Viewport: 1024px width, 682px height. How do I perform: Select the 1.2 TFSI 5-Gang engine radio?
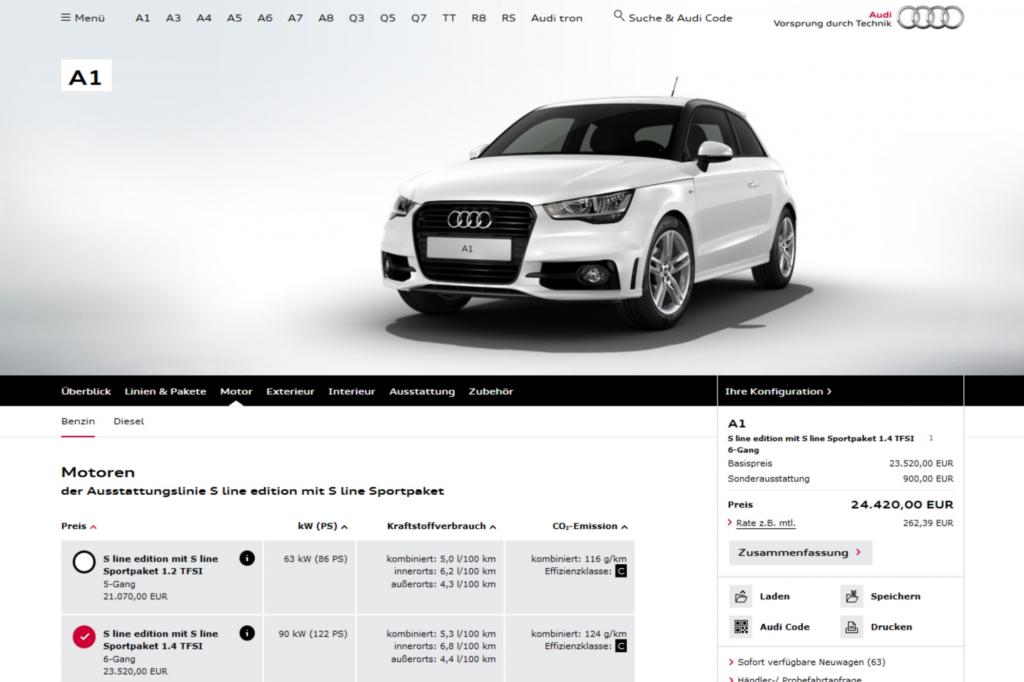[84, 562]
